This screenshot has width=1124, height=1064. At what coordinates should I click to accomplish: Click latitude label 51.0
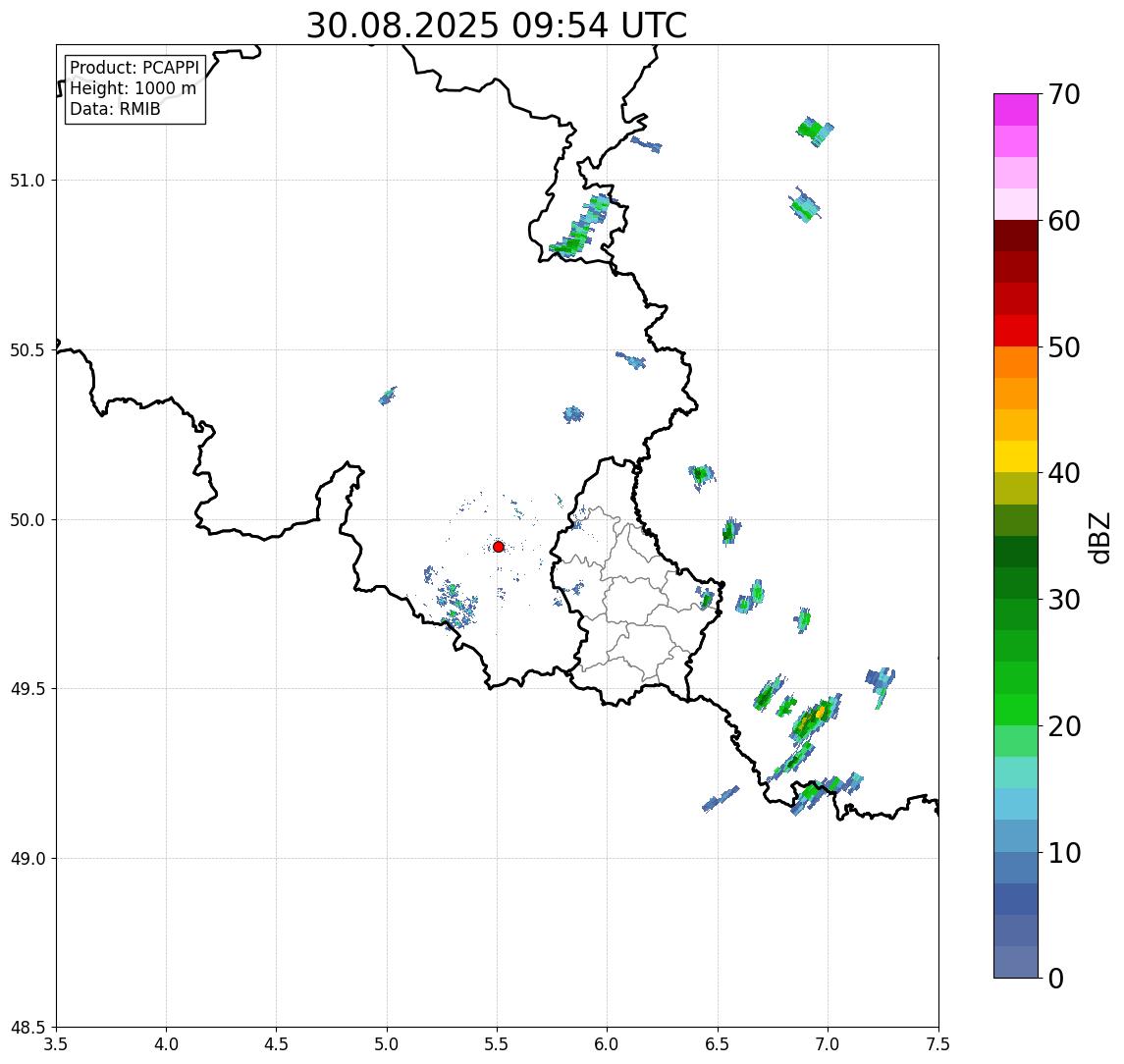(x=27, y=181)
